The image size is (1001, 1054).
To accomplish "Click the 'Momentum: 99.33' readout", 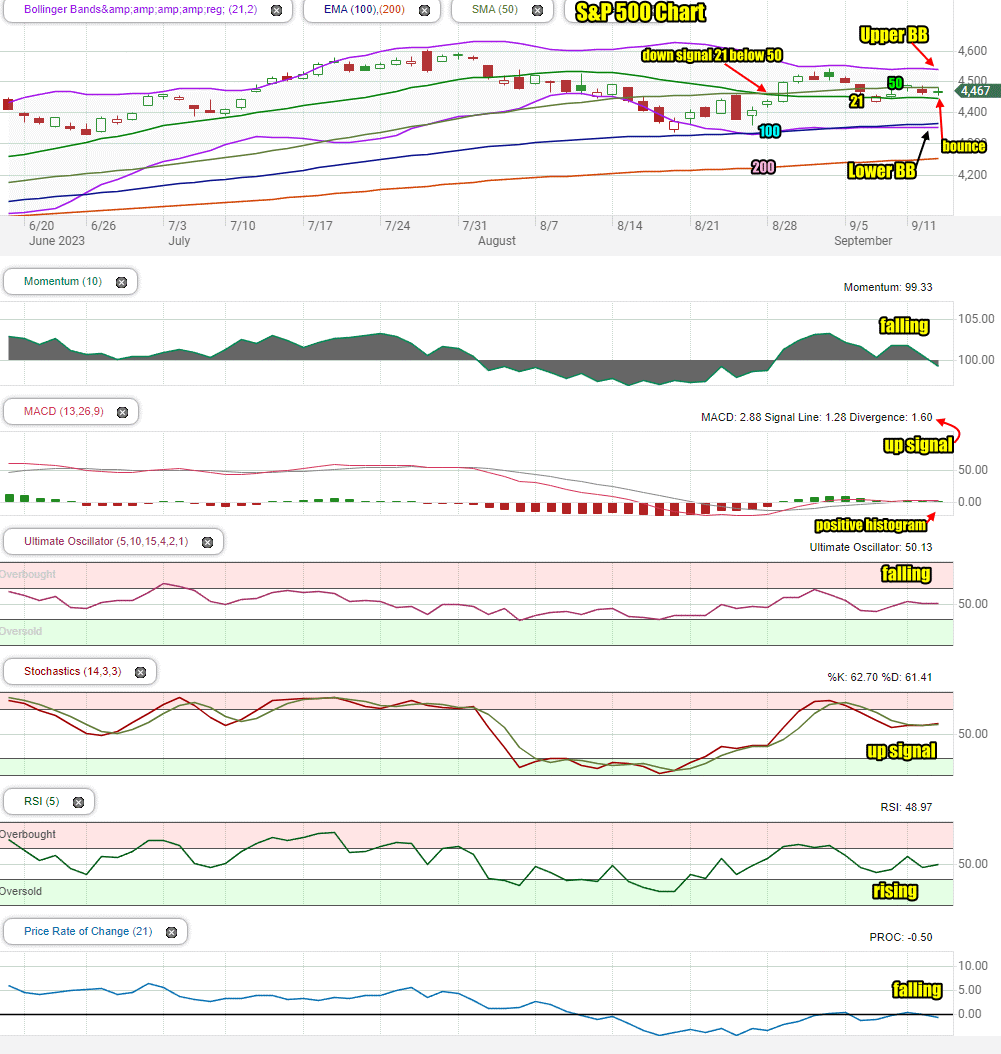I will 888,287.
